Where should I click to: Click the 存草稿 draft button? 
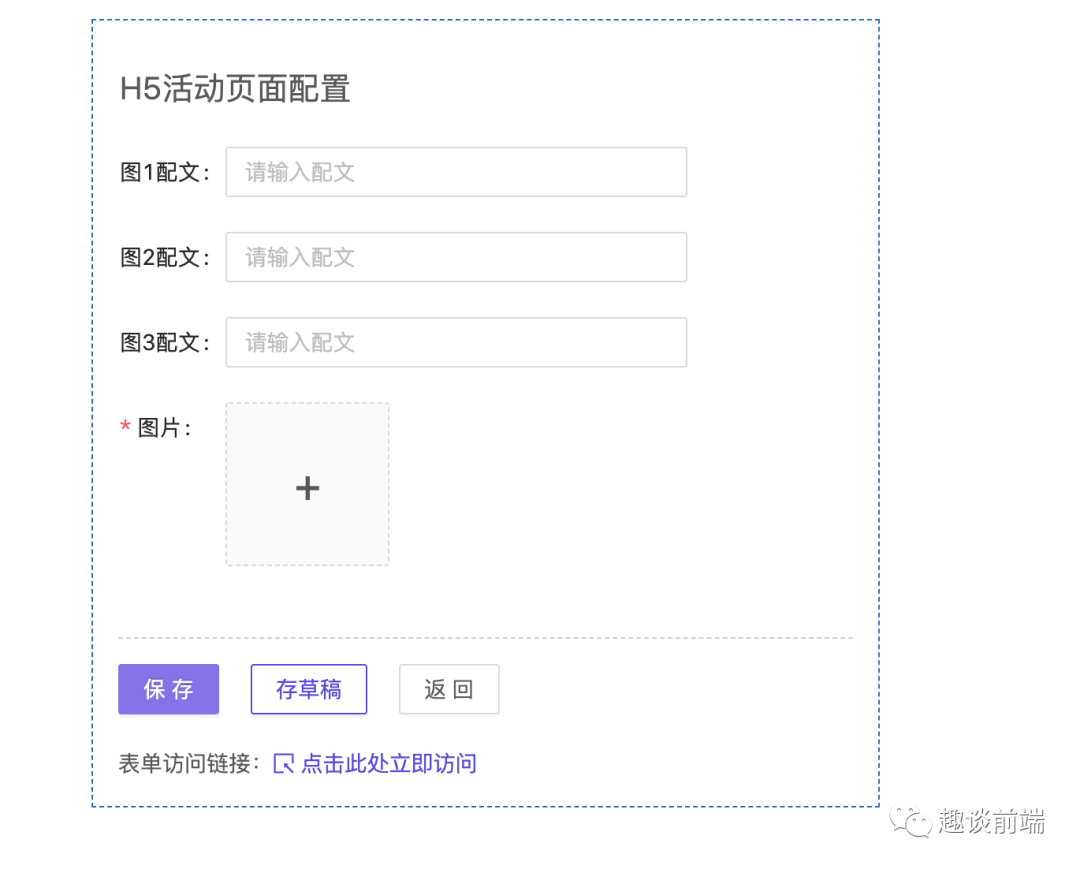click(x=308, y=689)
